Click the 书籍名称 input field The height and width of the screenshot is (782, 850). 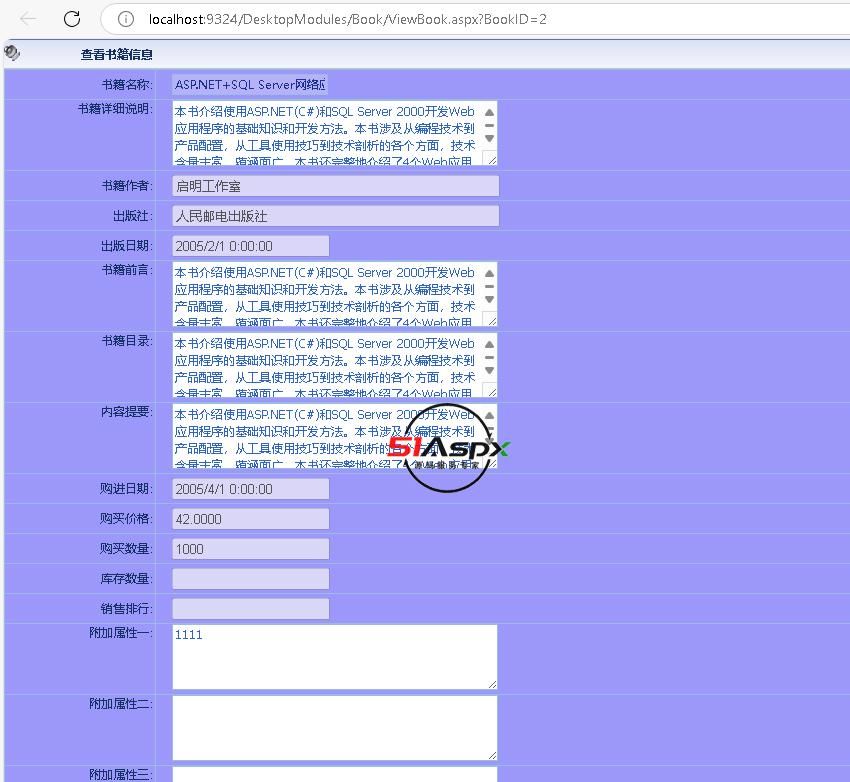pyautogui.click(x=250, y=85)
